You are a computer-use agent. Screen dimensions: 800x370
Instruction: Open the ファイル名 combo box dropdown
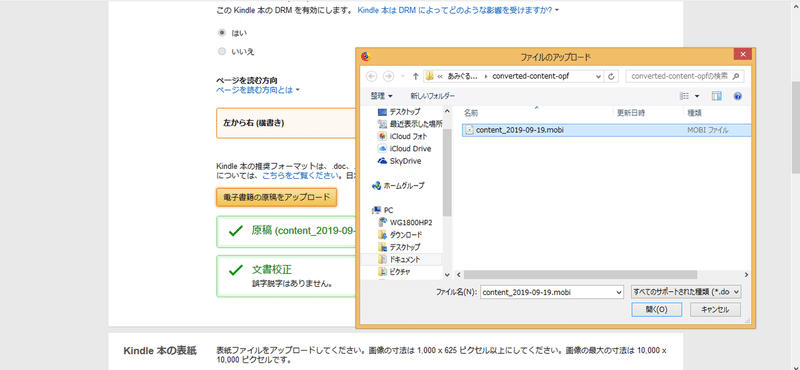(x=619, y=292)
